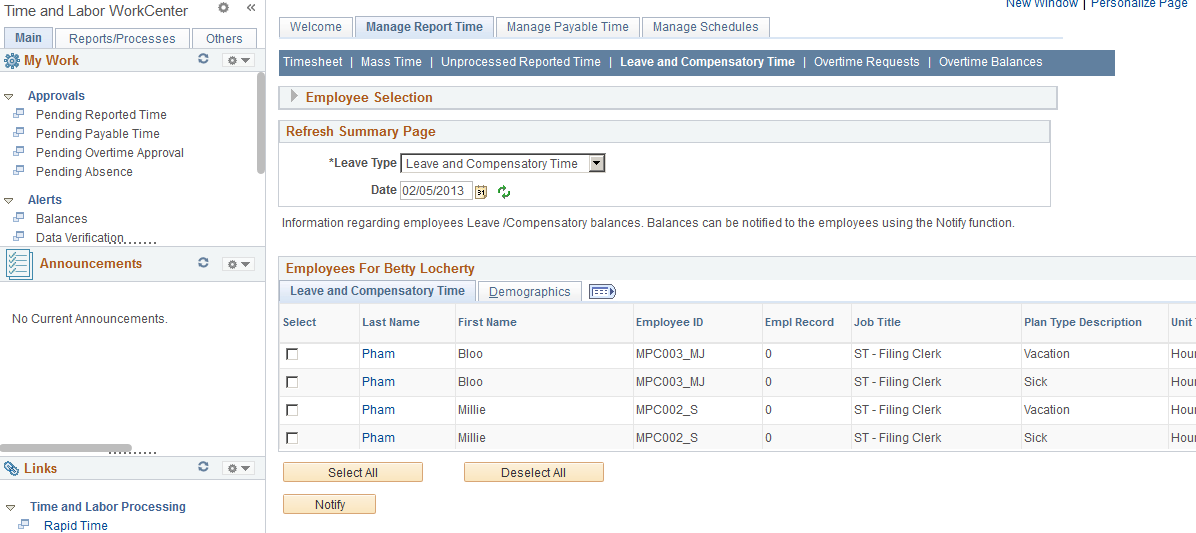
Task: Open Pham link in Bloo Vacation row
Action: (378, 354)
